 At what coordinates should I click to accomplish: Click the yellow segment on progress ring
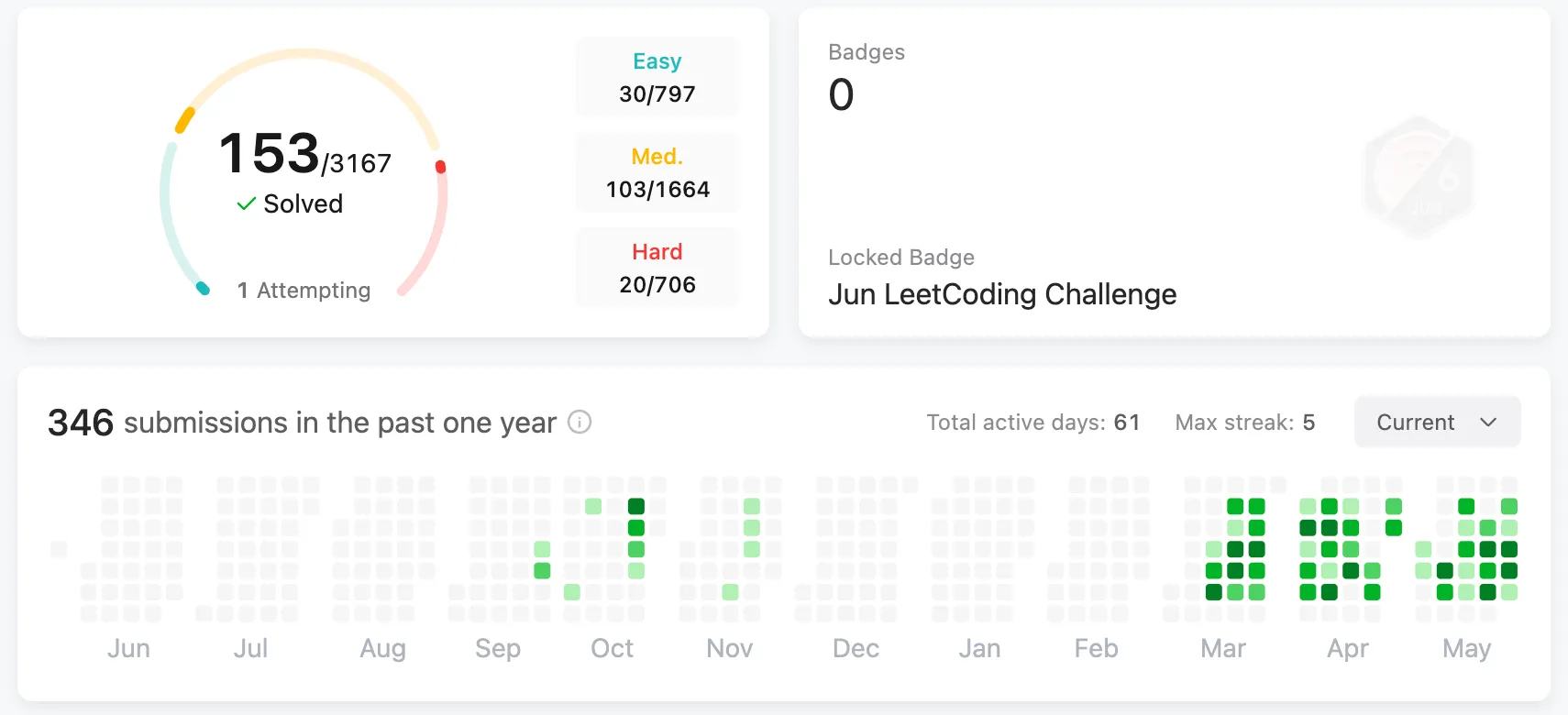pyautogui.click(x=185, y=119)
